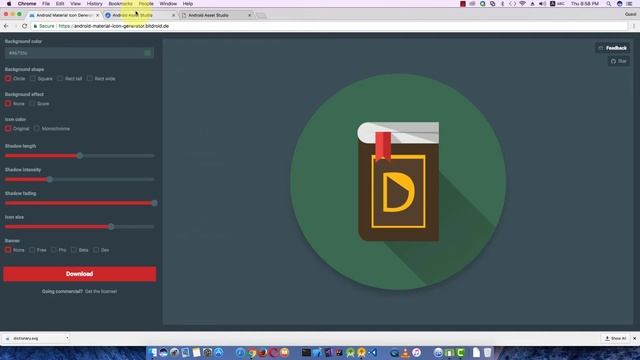Select the Pro banner option

(54, 250)
